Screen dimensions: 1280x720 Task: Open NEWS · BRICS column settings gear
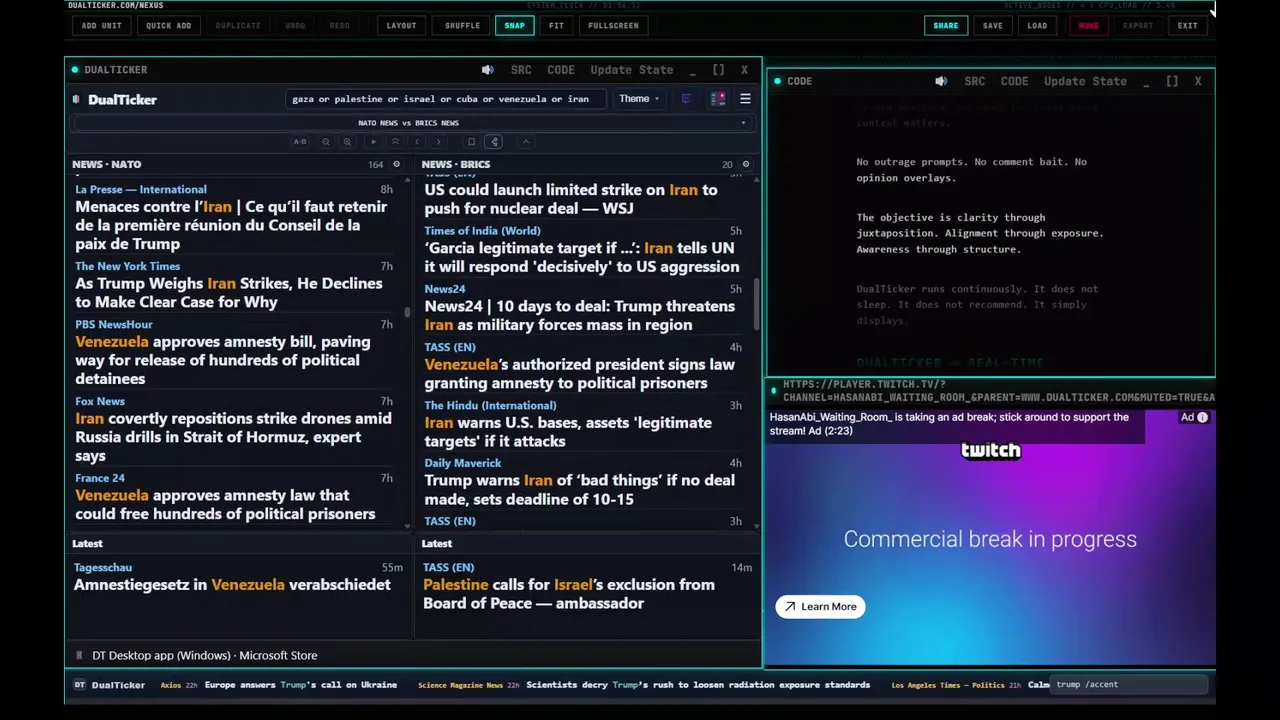[x=745, y=164]
